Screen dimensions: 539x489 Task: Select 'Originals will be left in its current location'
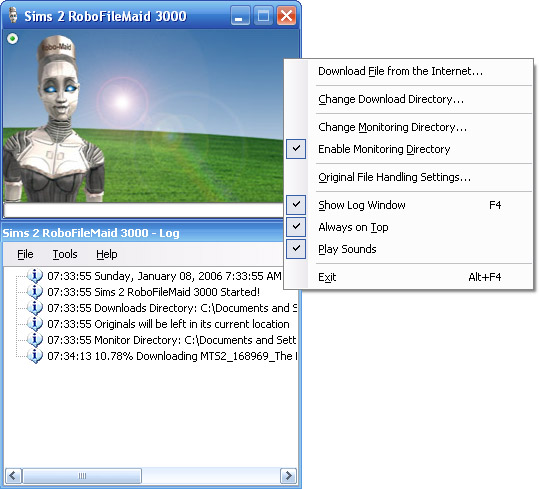pos(168,324)
